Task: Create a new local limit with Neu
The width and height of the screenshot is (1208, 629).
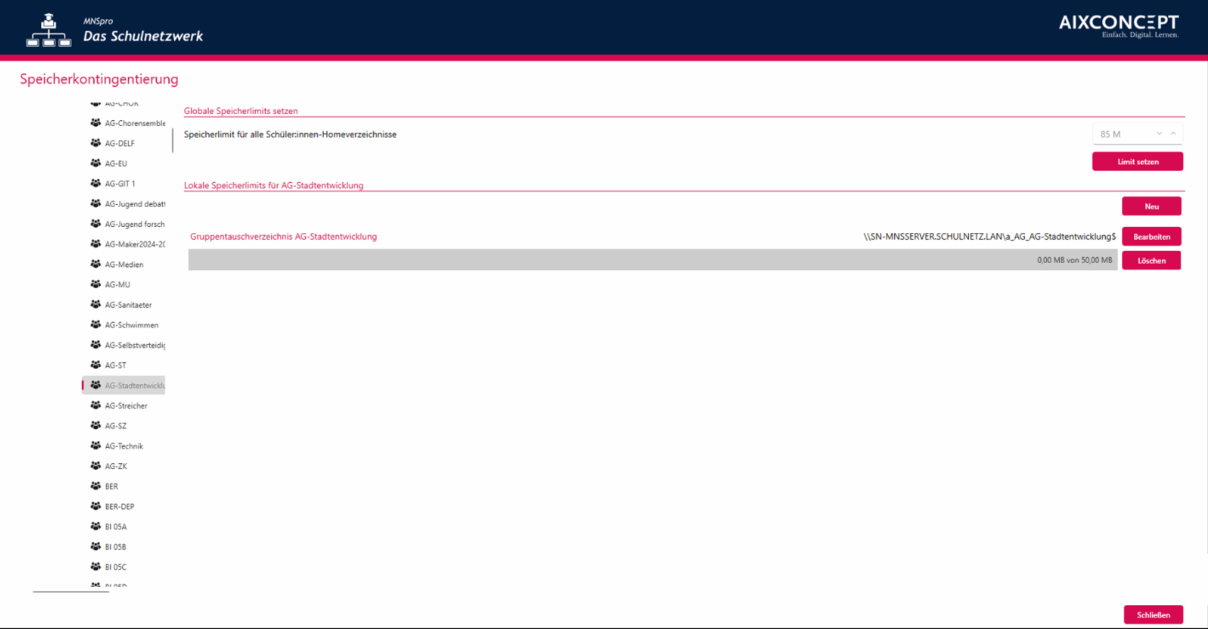Action: click(x=1151, y=206)
